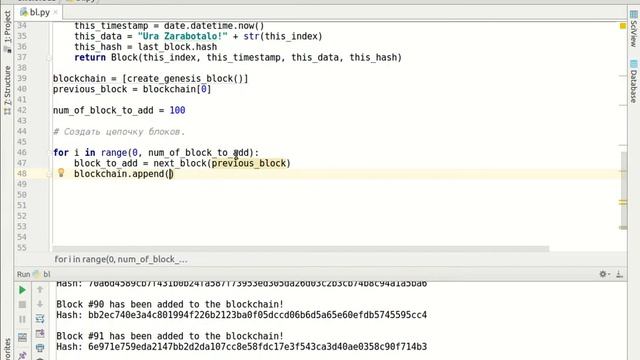This screenshot has width=640, height=360.
Task: Click 'create_genesis_block()' on line 39
Action: (x=185, y=78)
